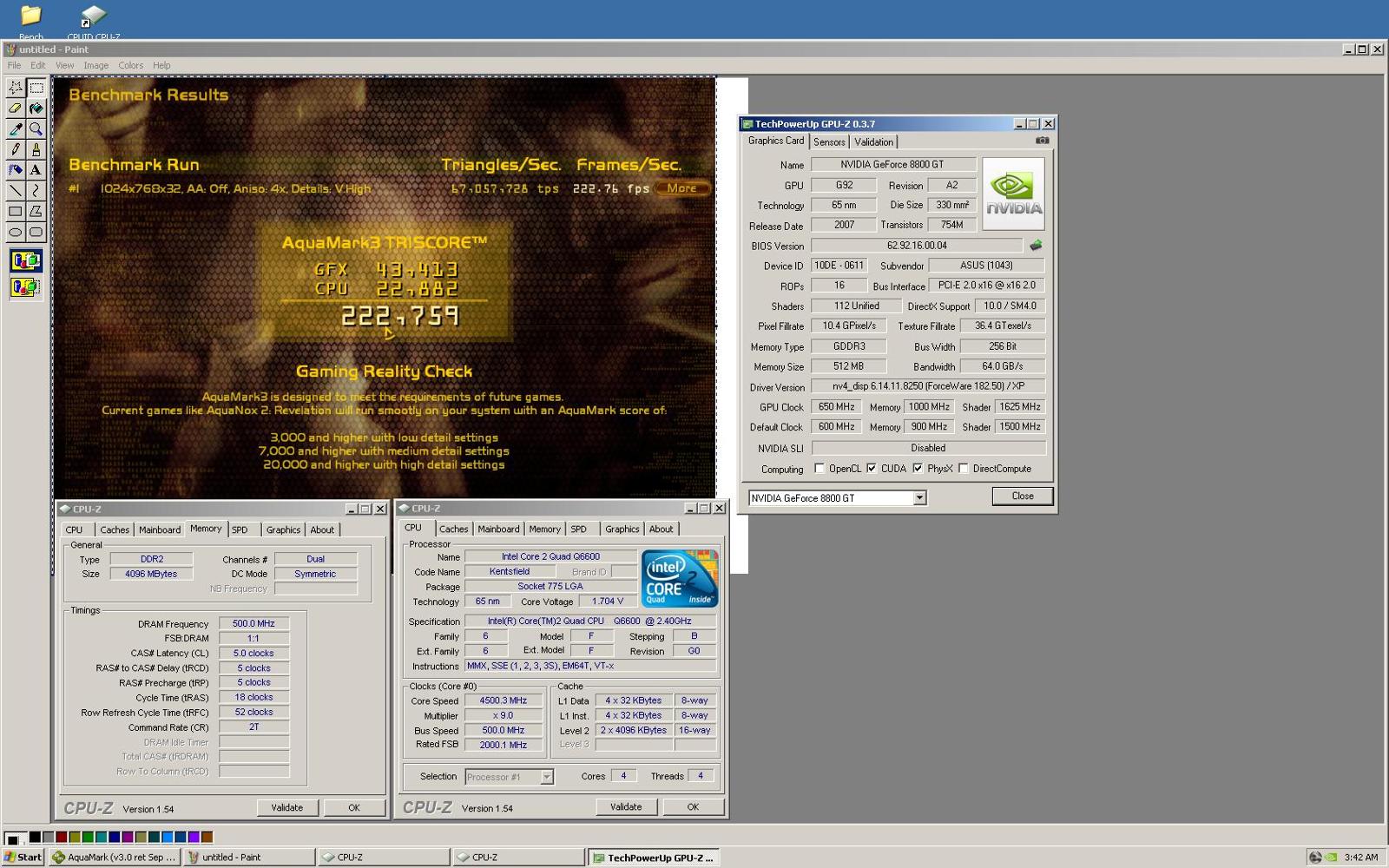
Task: Pick the gray color swatch in palette
Action: tap(48, 837)
